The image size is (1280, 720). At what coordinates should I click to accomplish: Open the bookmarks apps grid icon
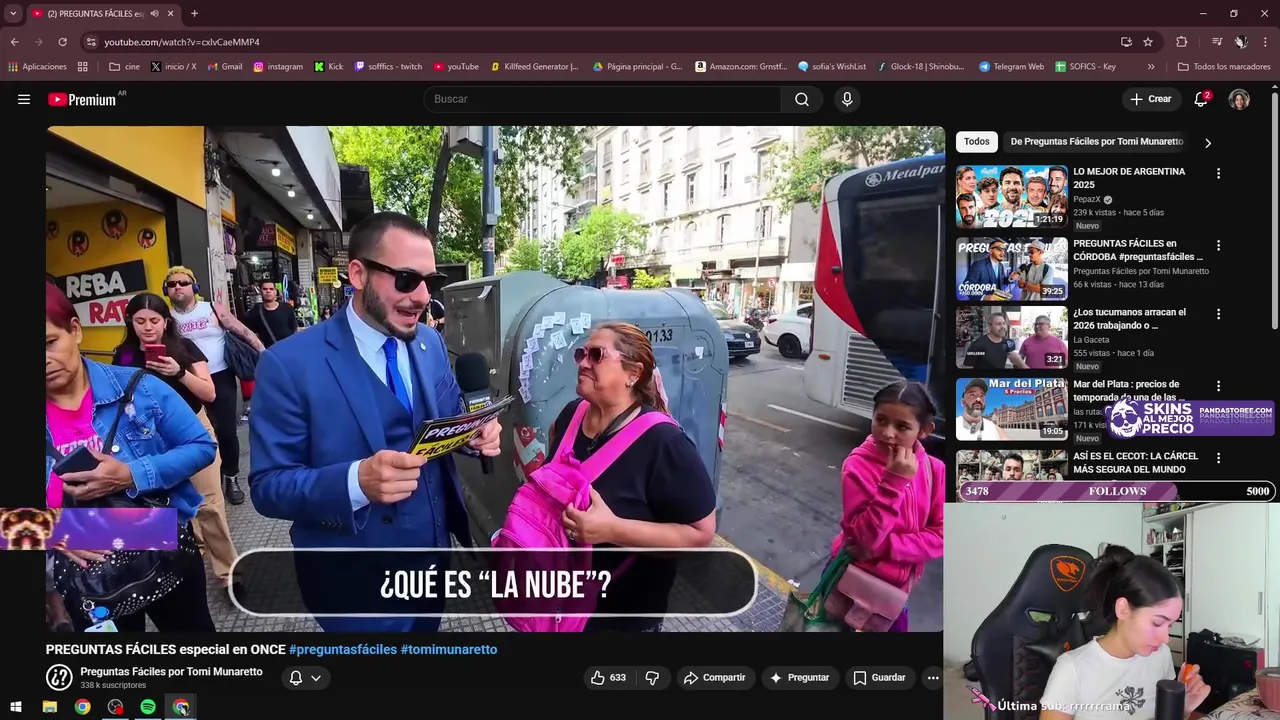click(83, 67)
